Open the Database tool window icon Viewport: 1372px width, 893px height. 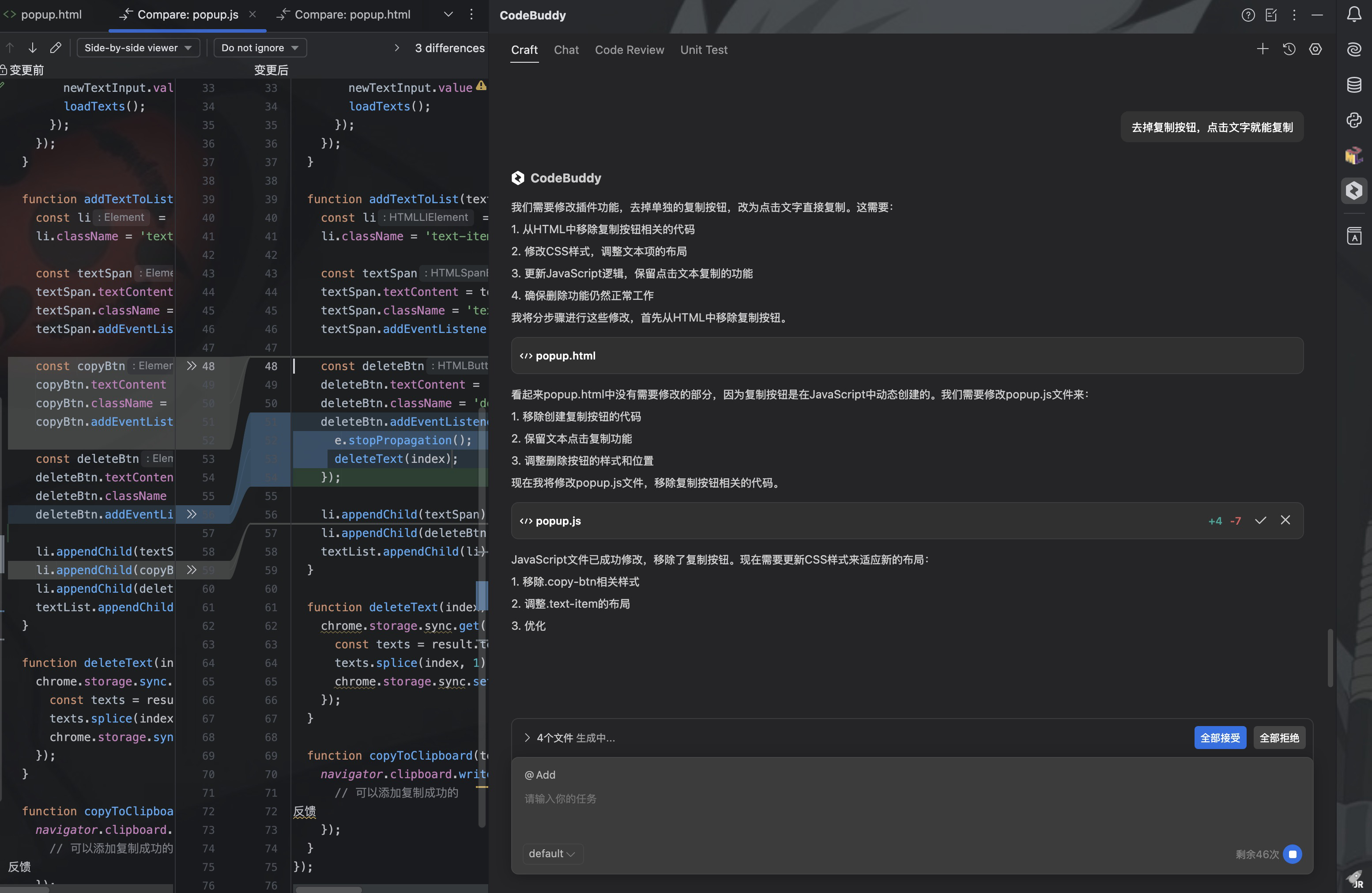[1353, 85]
